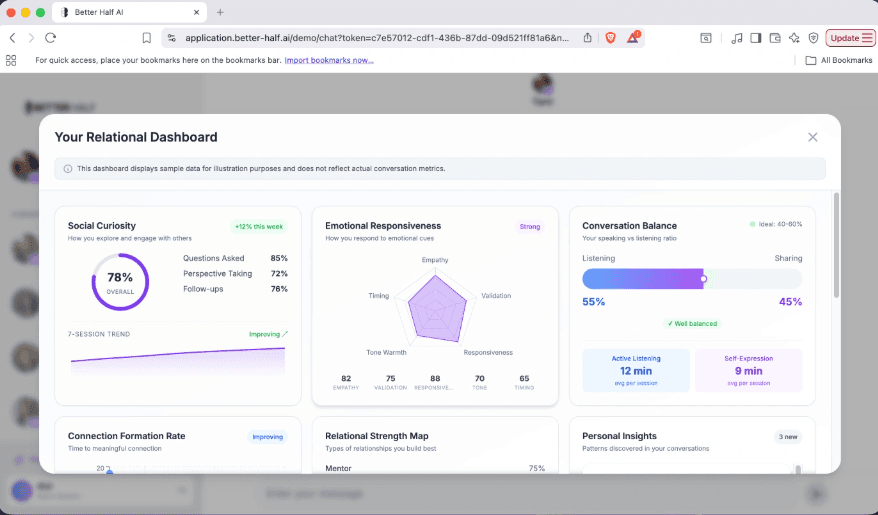
Task: Click the Improving badge on Connection Formation Rate
Action: click(267, 437)
